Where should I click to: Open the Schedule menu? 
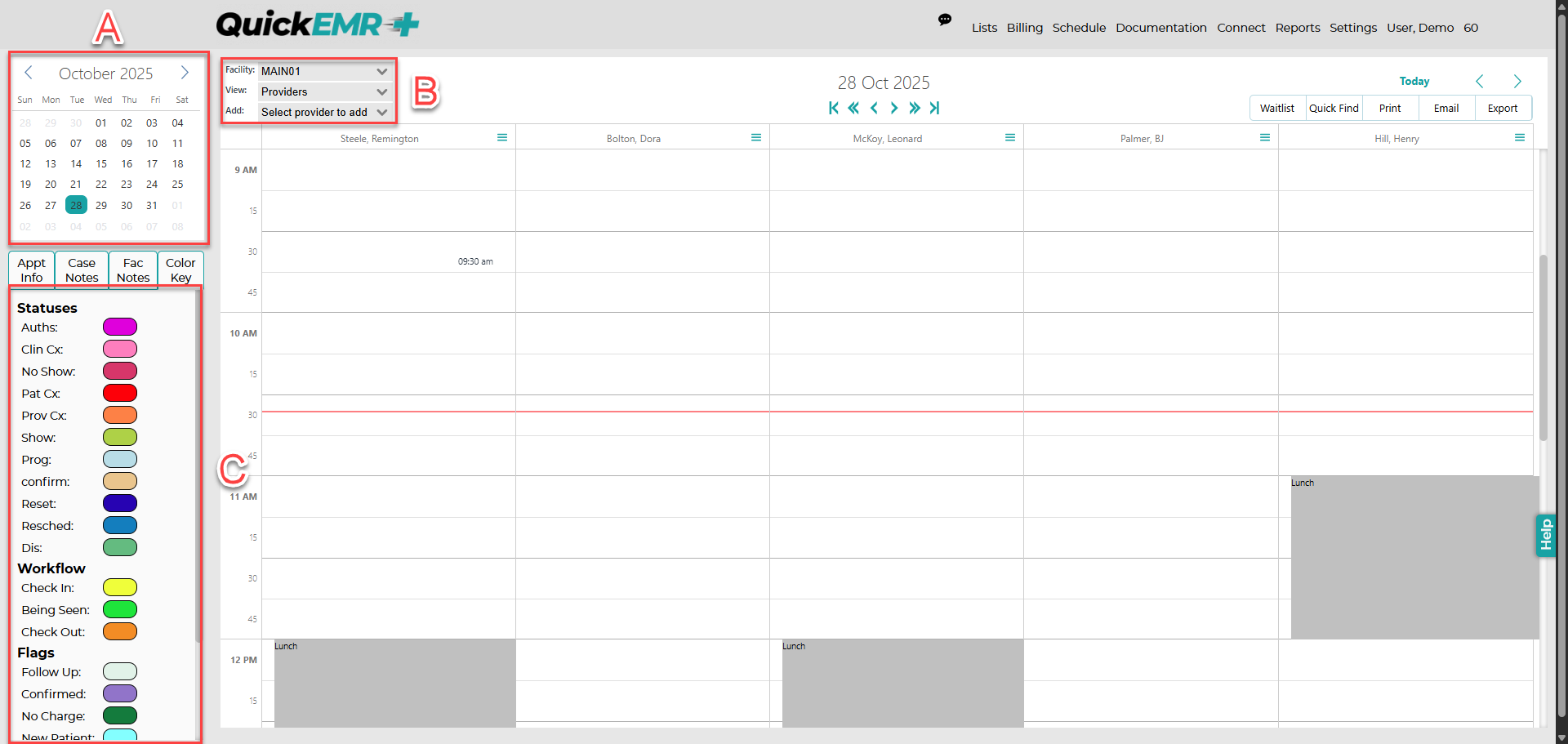(1079, 28)
